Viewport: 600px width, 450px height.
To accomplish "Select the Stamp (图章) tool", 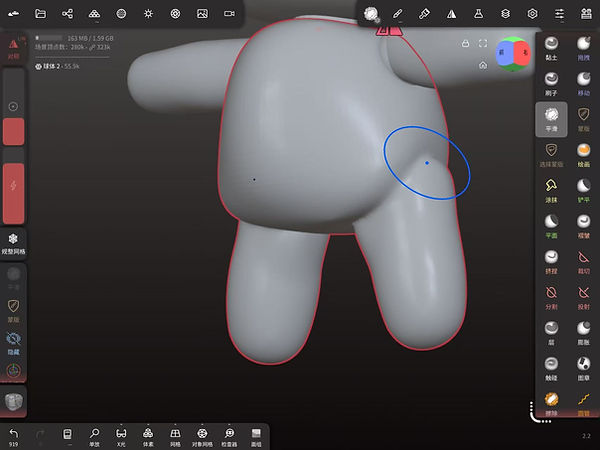I will pyautogui.click(x=583, y=368).
